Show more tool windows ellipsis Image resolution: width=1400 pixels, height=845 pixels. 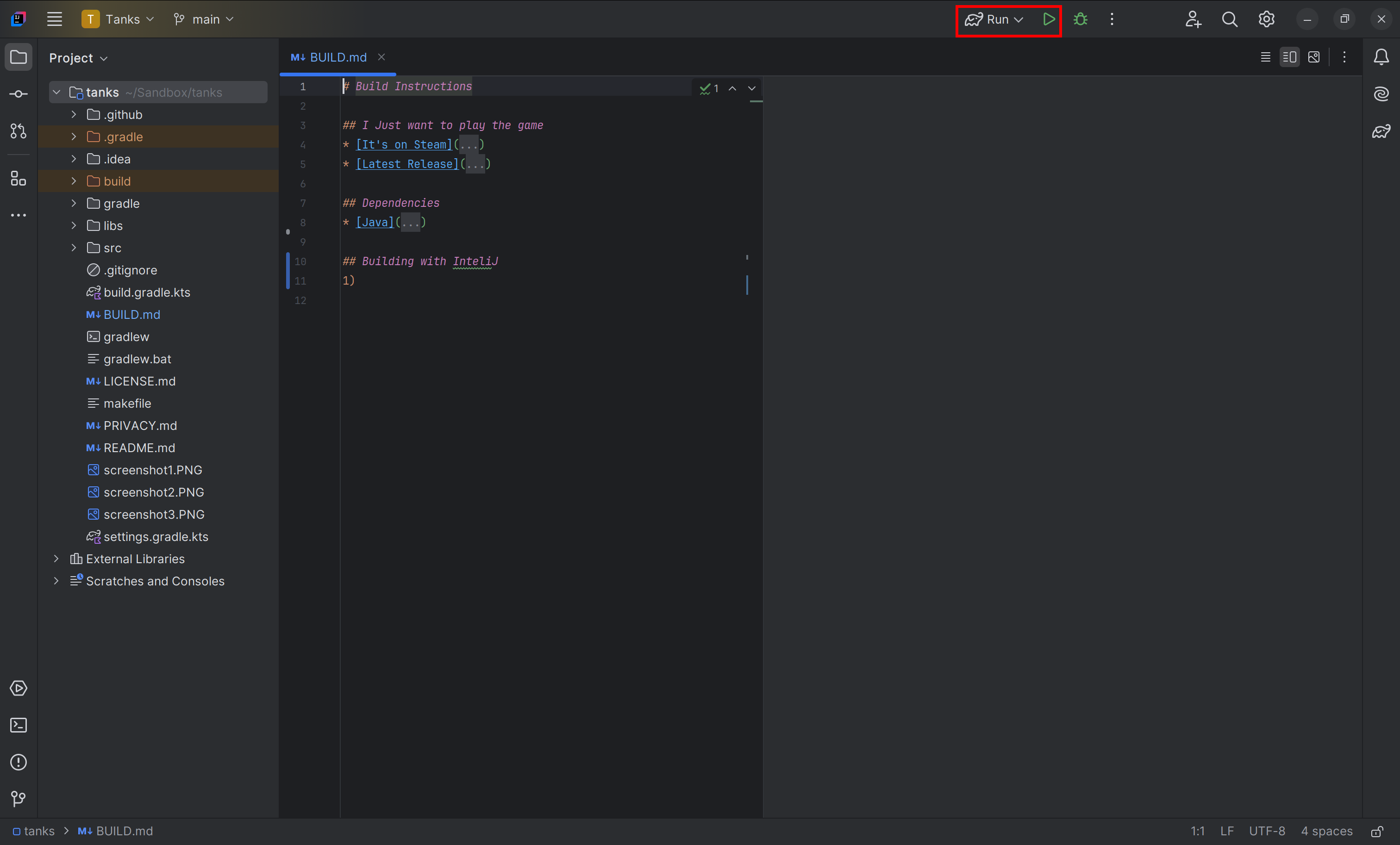point(18,215)
